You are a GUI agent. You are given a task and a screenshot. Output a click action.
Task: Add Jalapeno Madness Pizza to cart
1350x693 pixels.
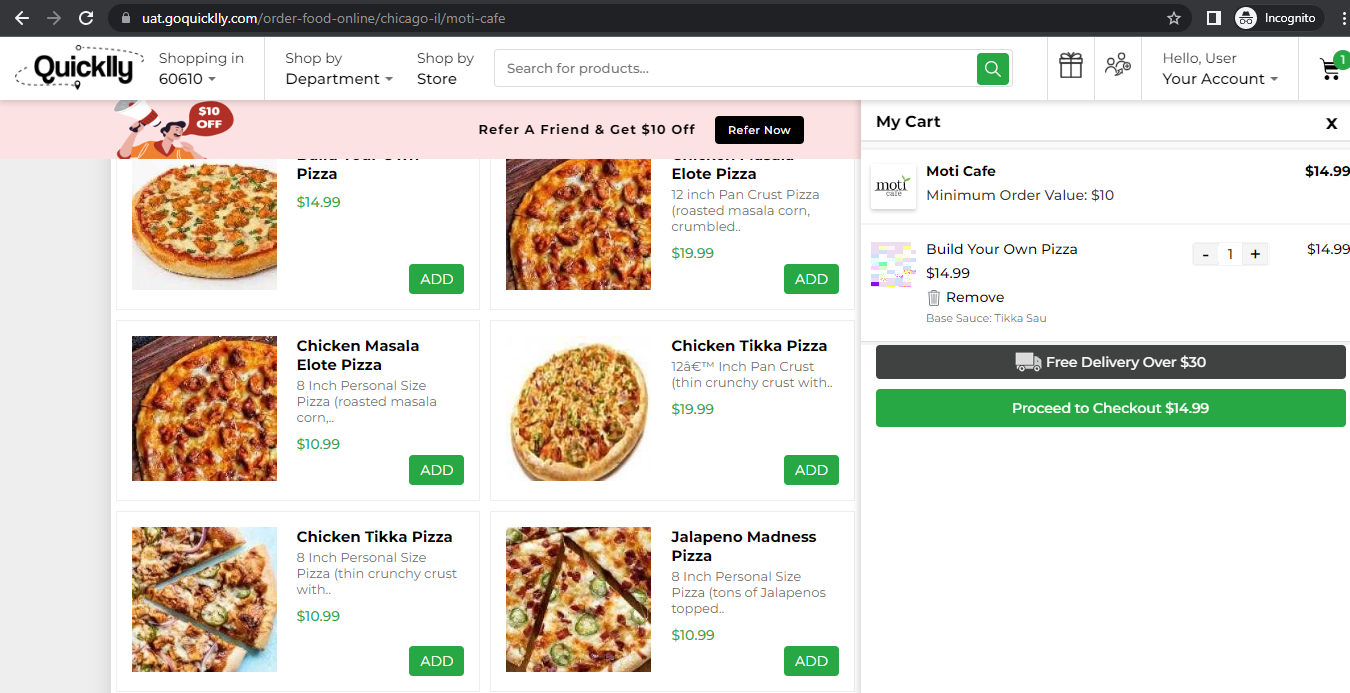tap(811, 661)
